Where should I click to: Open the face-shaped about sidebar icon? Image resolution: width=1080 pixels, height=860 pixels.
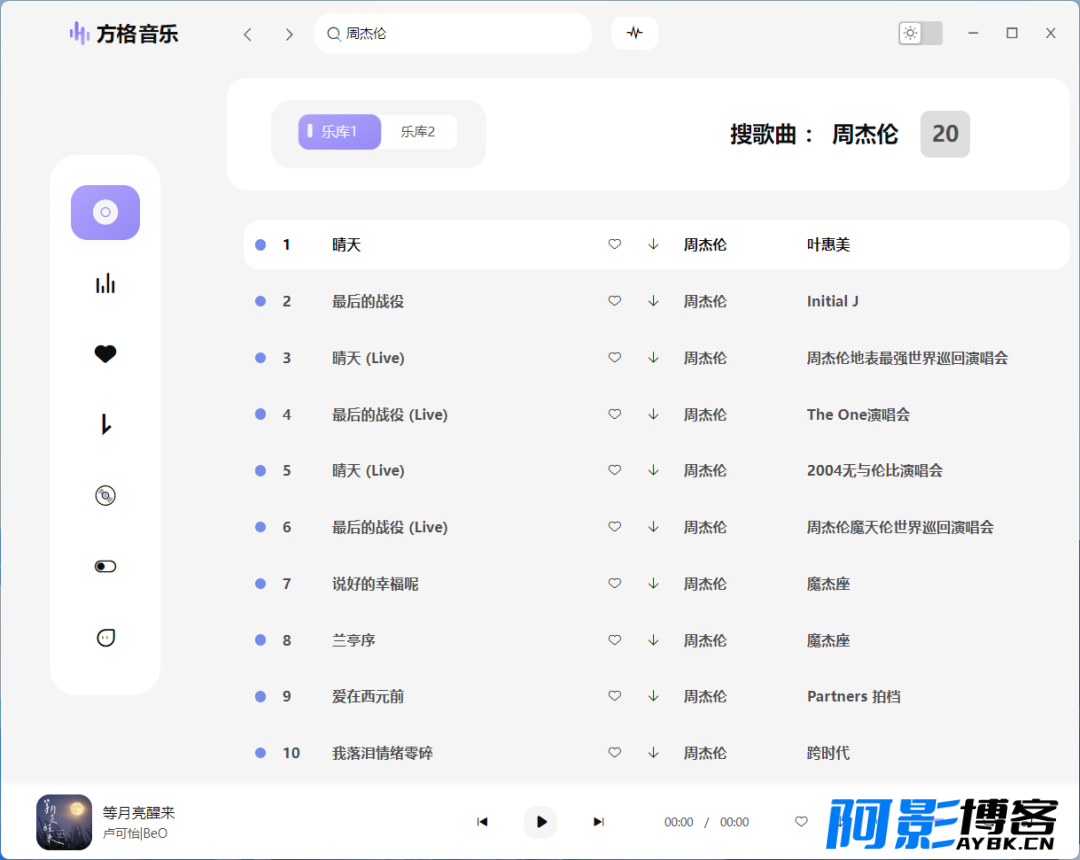tap(105, 637)
